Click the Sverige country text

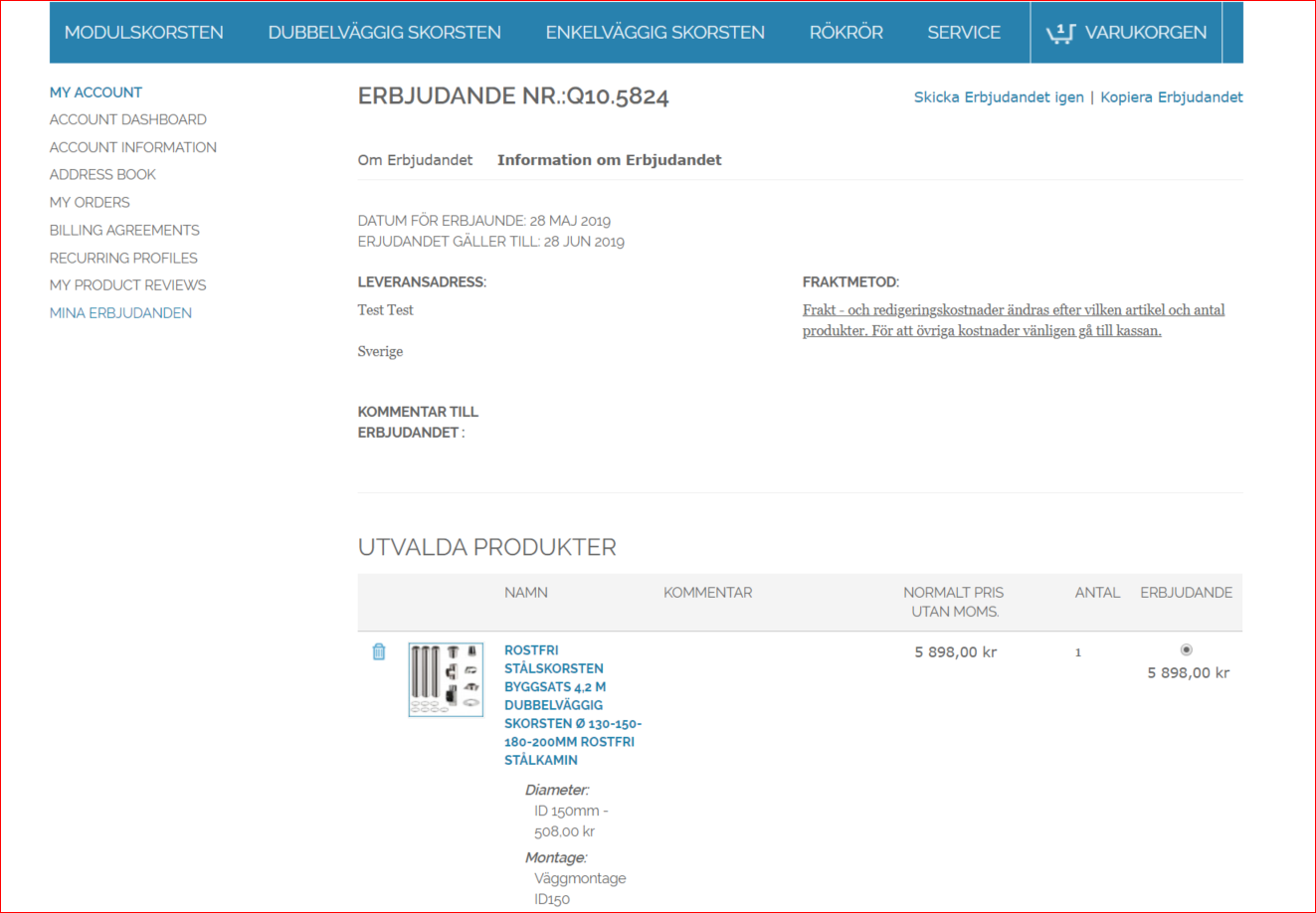pos(380,352)
